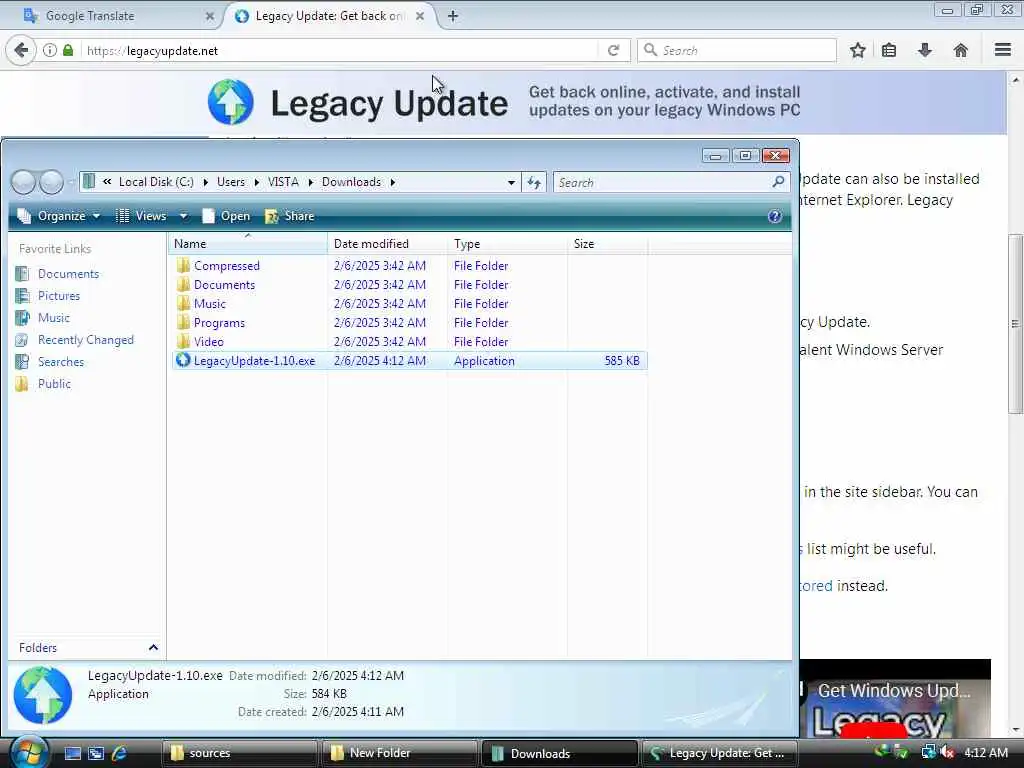Select the Video folder

click(x=208, y=342)
